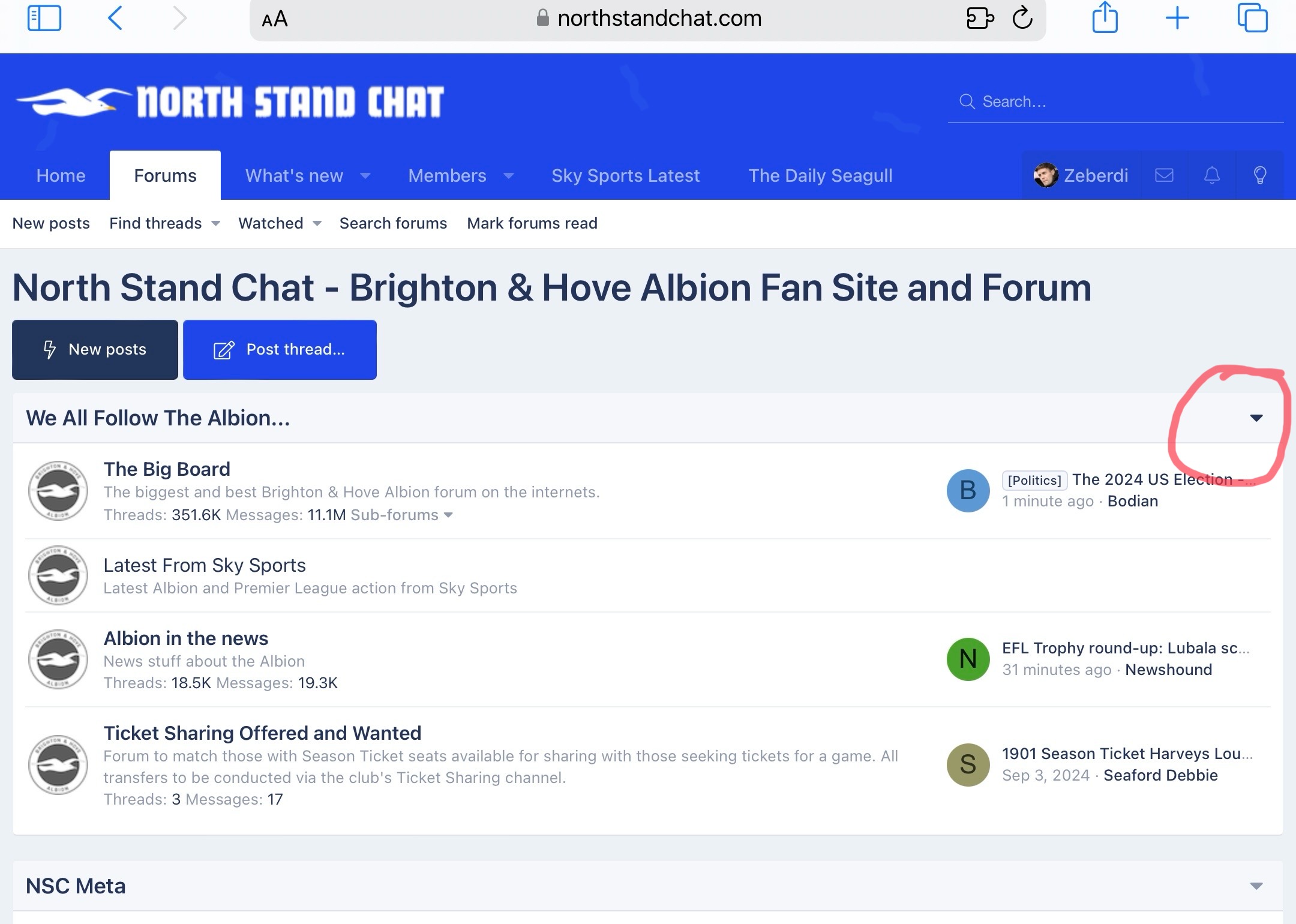
Task: Focus the forum Search field
Action: click(x=1115, y=101)
